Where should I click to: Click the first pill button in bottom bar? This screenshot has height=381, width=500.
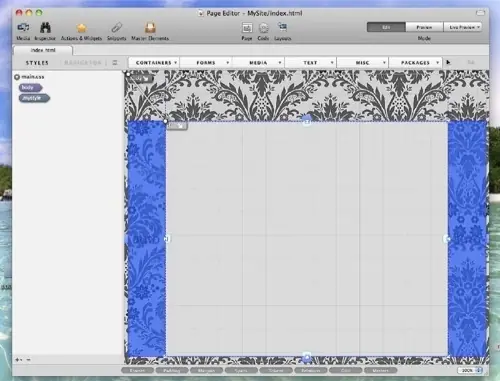(x=137, y=370)
